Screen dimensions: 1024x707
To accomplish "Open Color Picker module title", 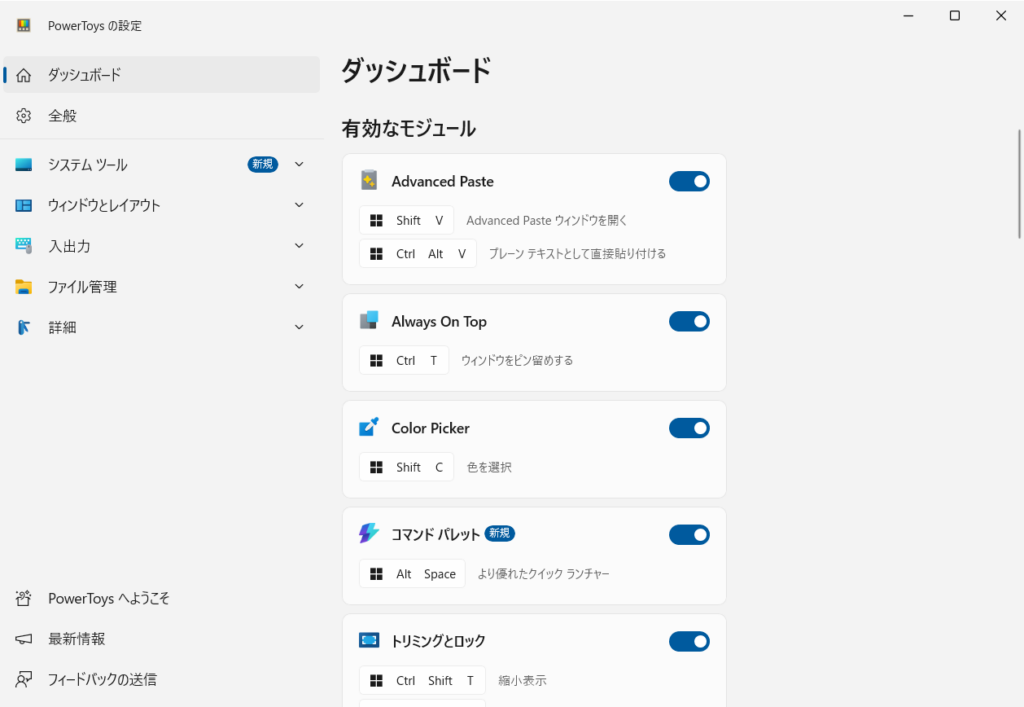I will tap(430, 428).
